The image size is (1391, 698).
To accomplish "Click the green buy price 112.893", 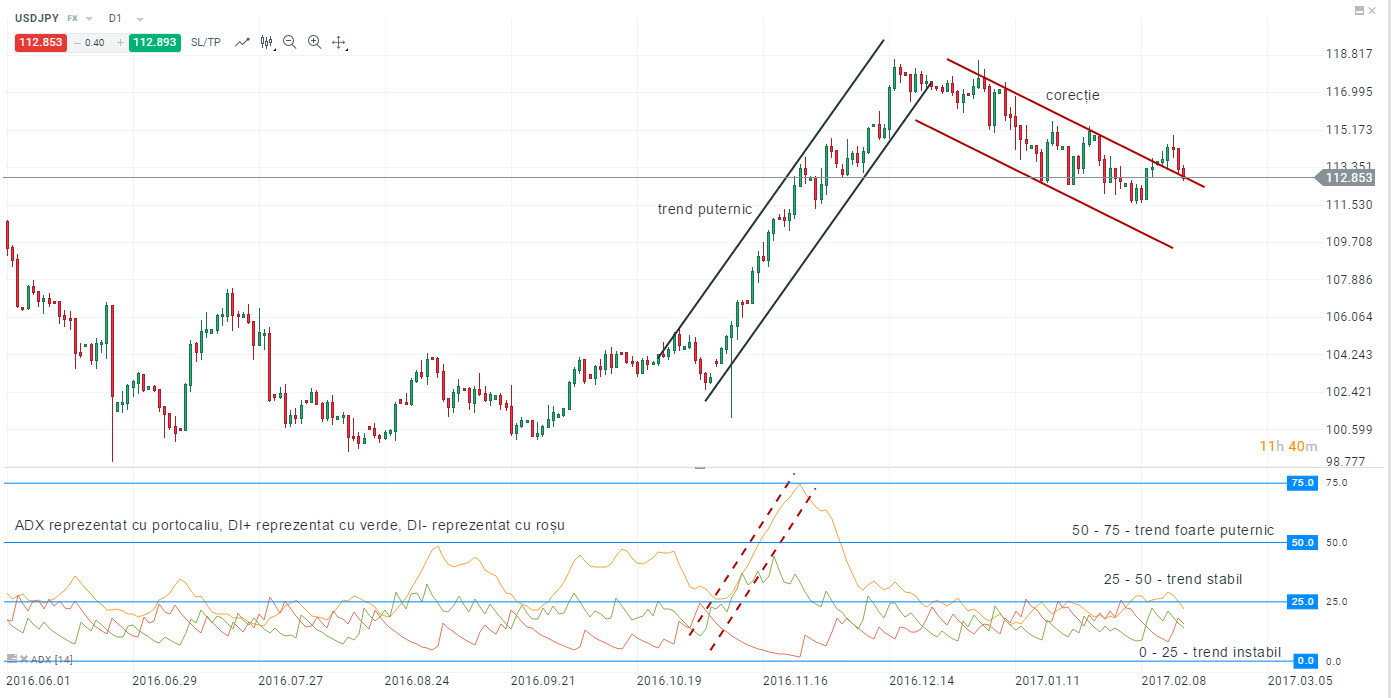I will [x=154, y=42].
